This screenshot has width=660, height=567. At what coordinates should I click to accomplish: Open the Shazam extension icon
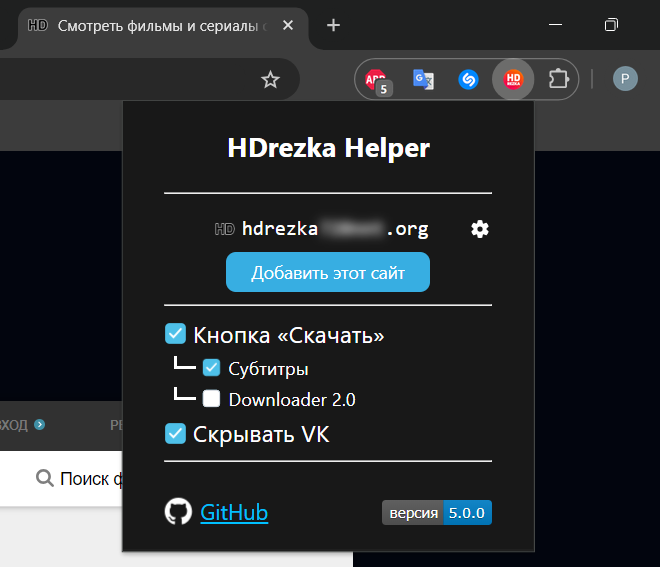pyautogui.click(x=468, y=79)
